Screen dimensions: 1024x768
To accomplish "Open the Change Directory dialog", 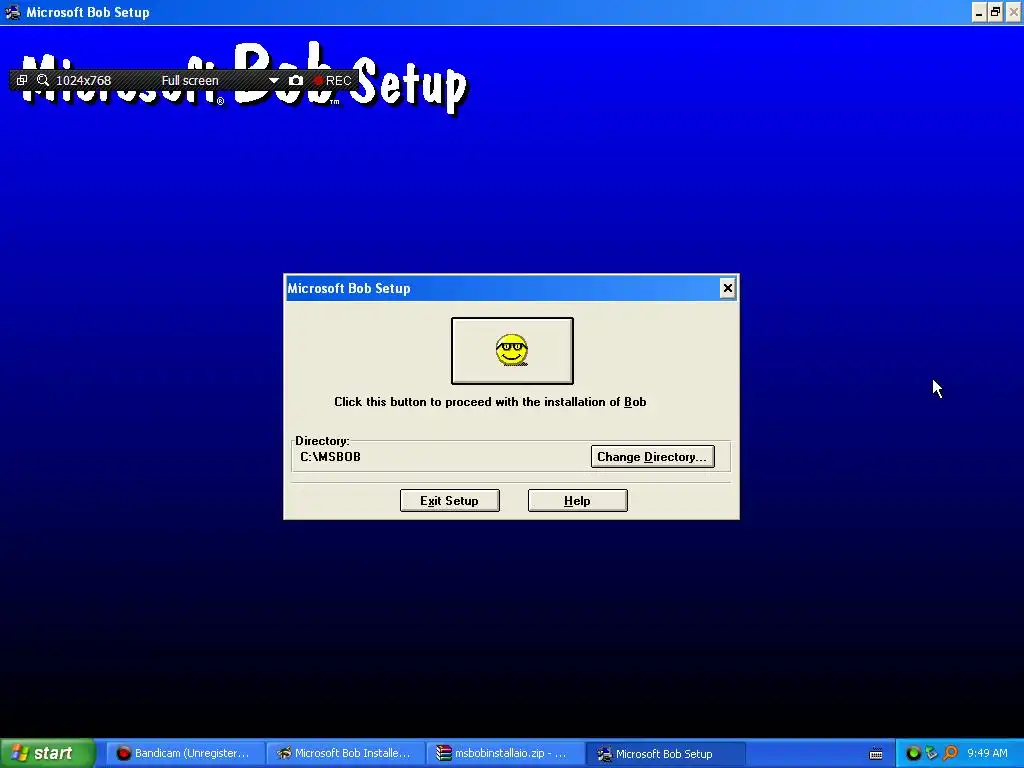I will pos(652,456).
